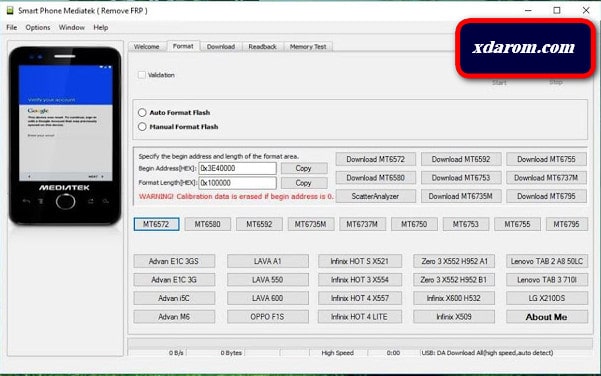Select Manual Format Flash radio option

(142, 127)
